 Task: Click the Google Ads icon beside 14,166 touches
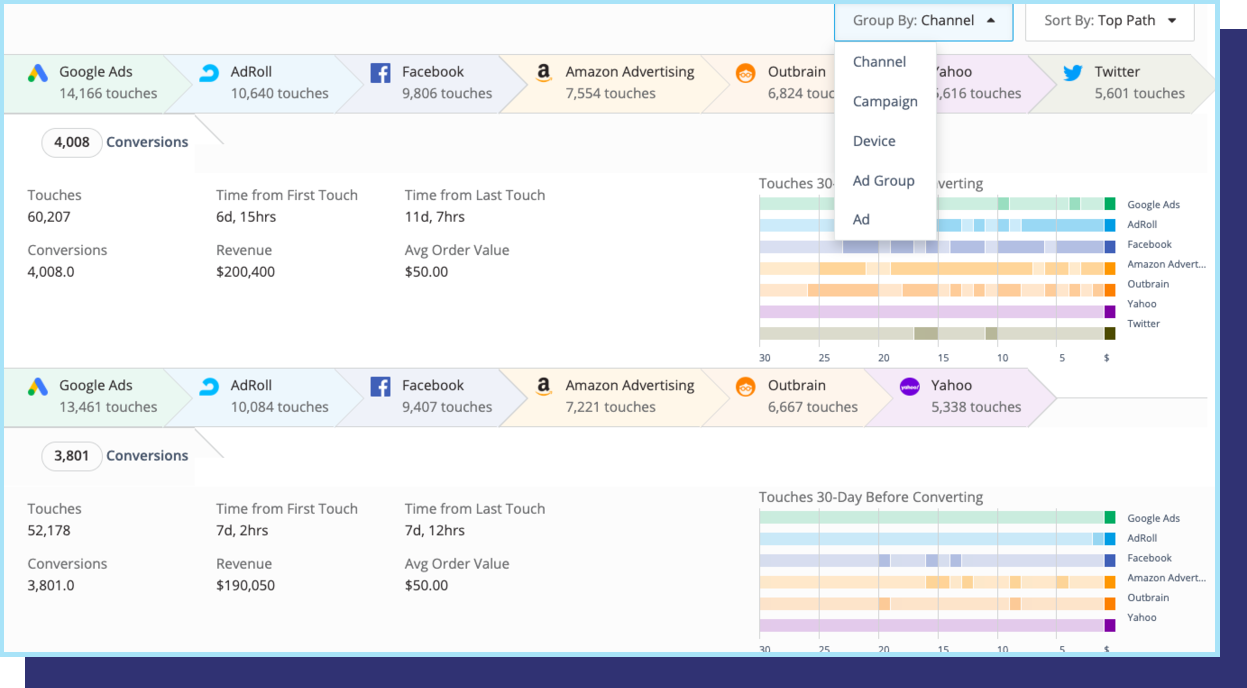click(37, 73)
